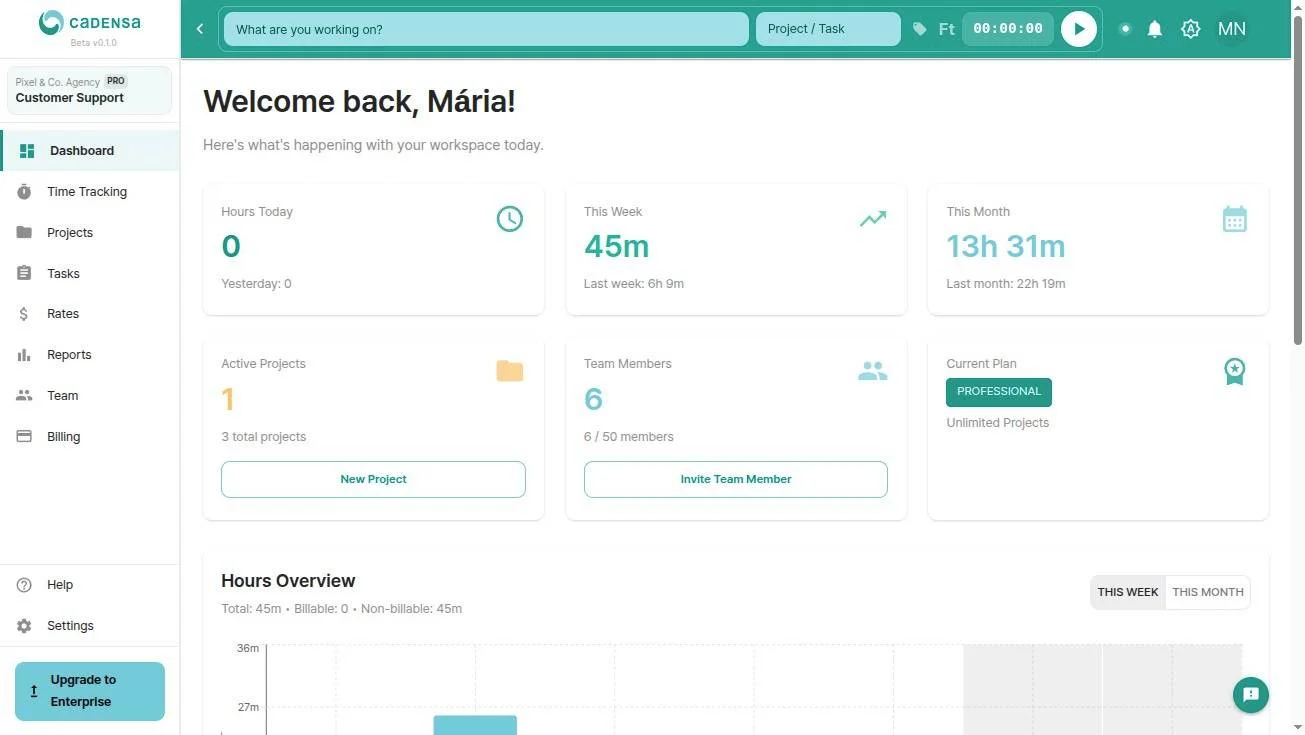Click the 'Hours Overview' heading

point(288,581)
